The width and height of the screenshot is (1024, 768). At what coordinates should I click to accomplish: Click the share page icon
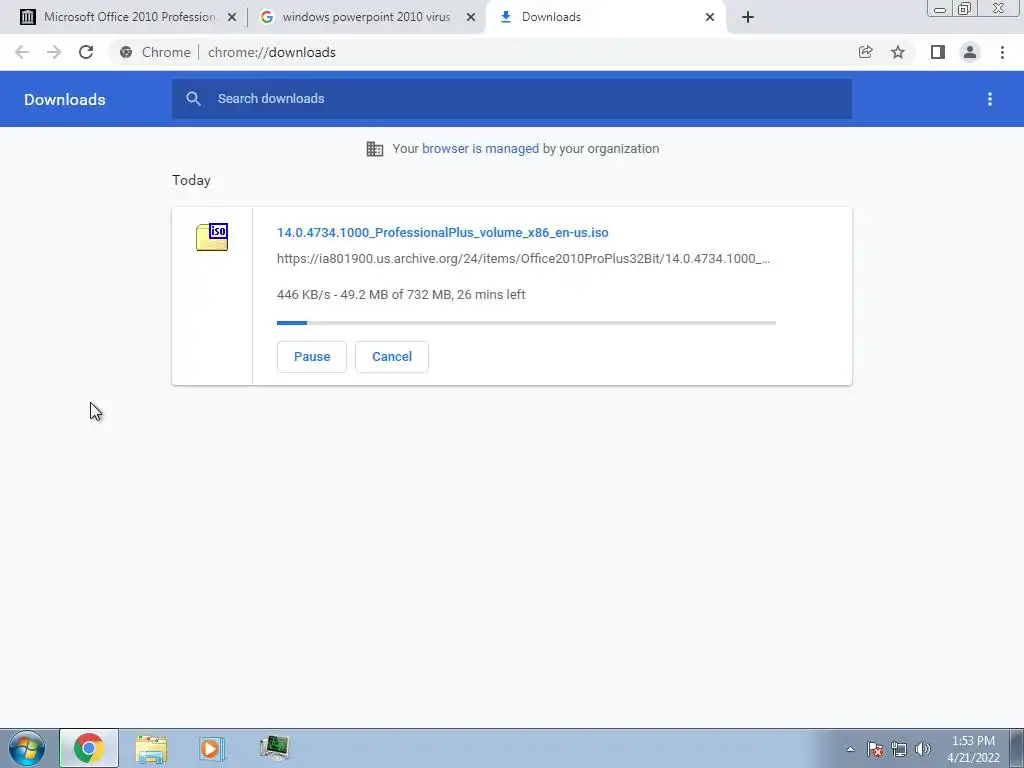coord(866,52)
